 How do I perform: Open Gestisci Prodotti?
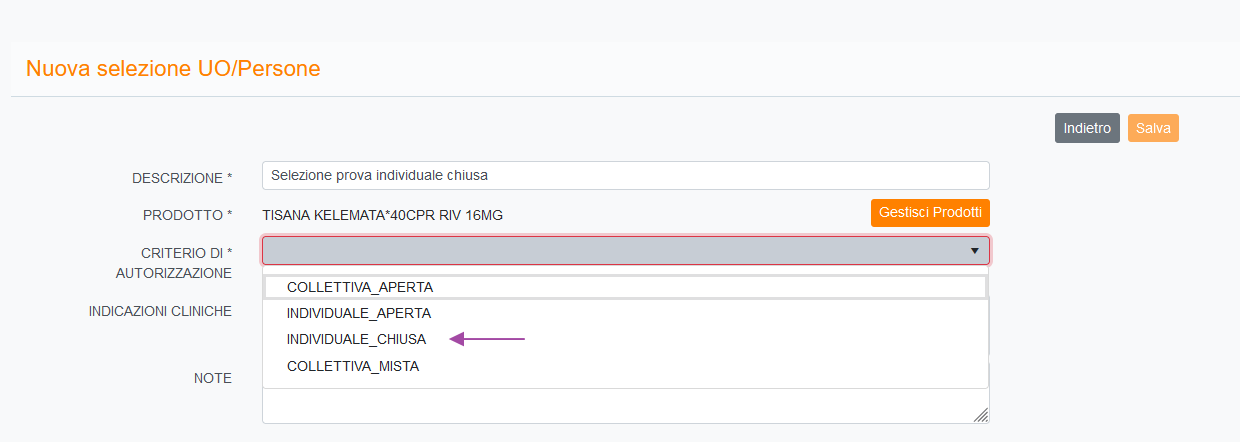pos(930,213)
